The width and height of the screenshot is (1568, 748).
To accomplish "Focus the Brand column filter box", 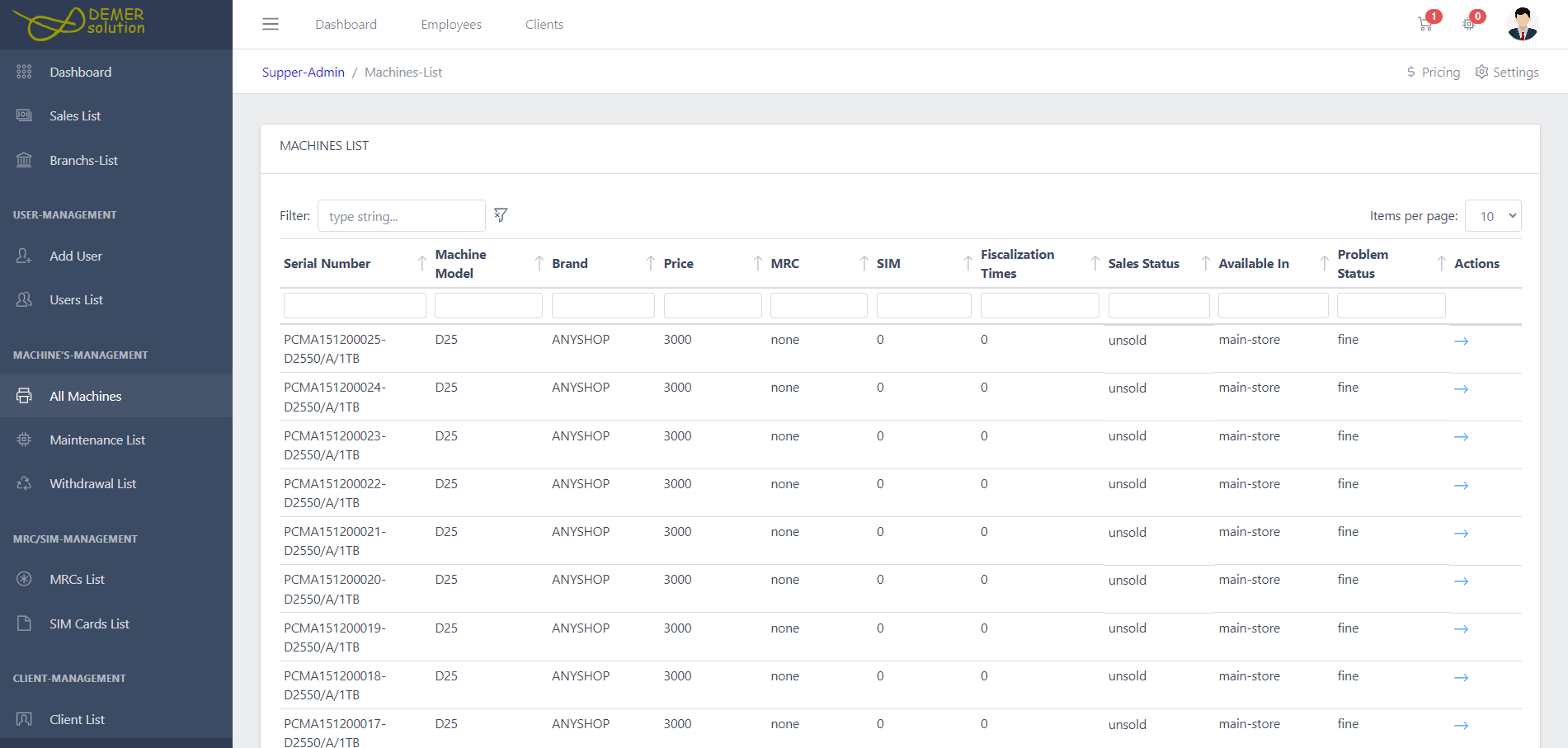I will tap(603, 305).
